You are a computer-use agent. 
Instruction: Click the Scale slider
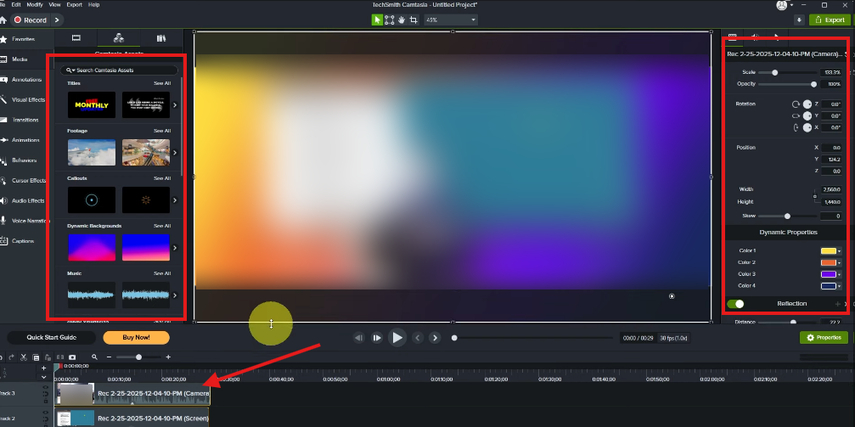point(788,73)
